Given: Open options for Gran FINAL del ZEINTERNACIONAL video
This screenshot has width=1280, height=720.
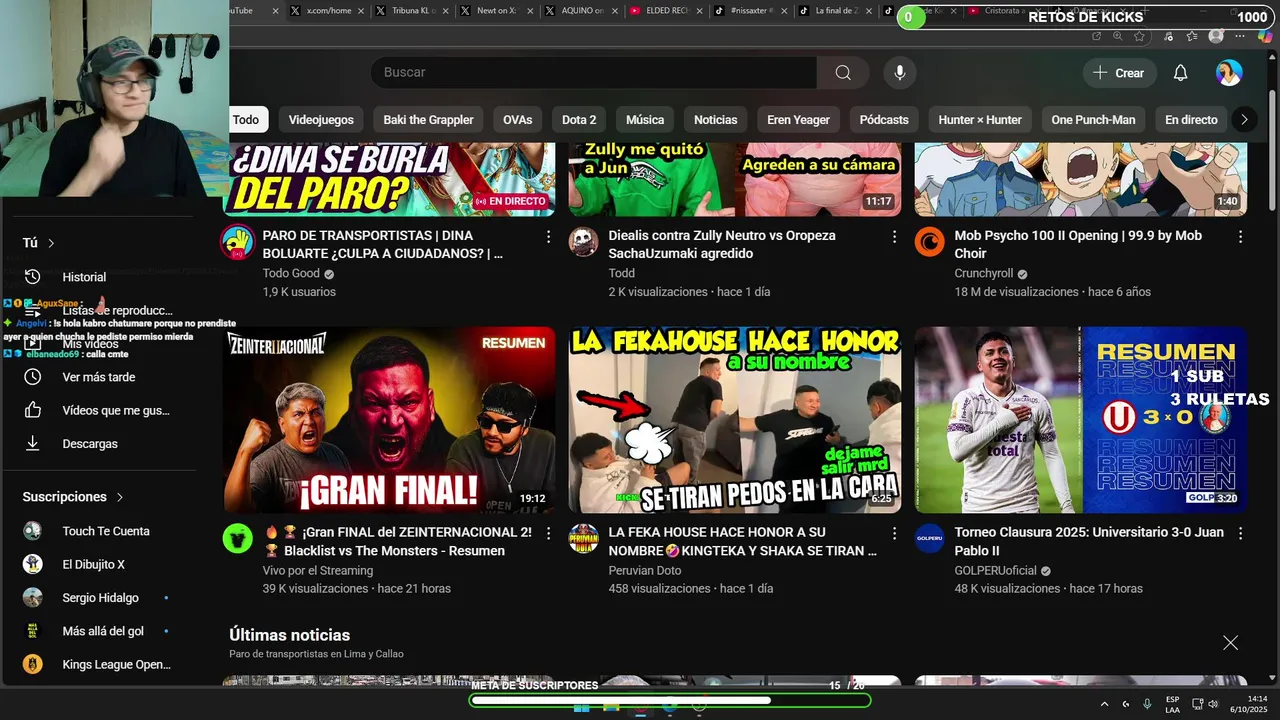Looking at the screenshot, I should point(548,534).
